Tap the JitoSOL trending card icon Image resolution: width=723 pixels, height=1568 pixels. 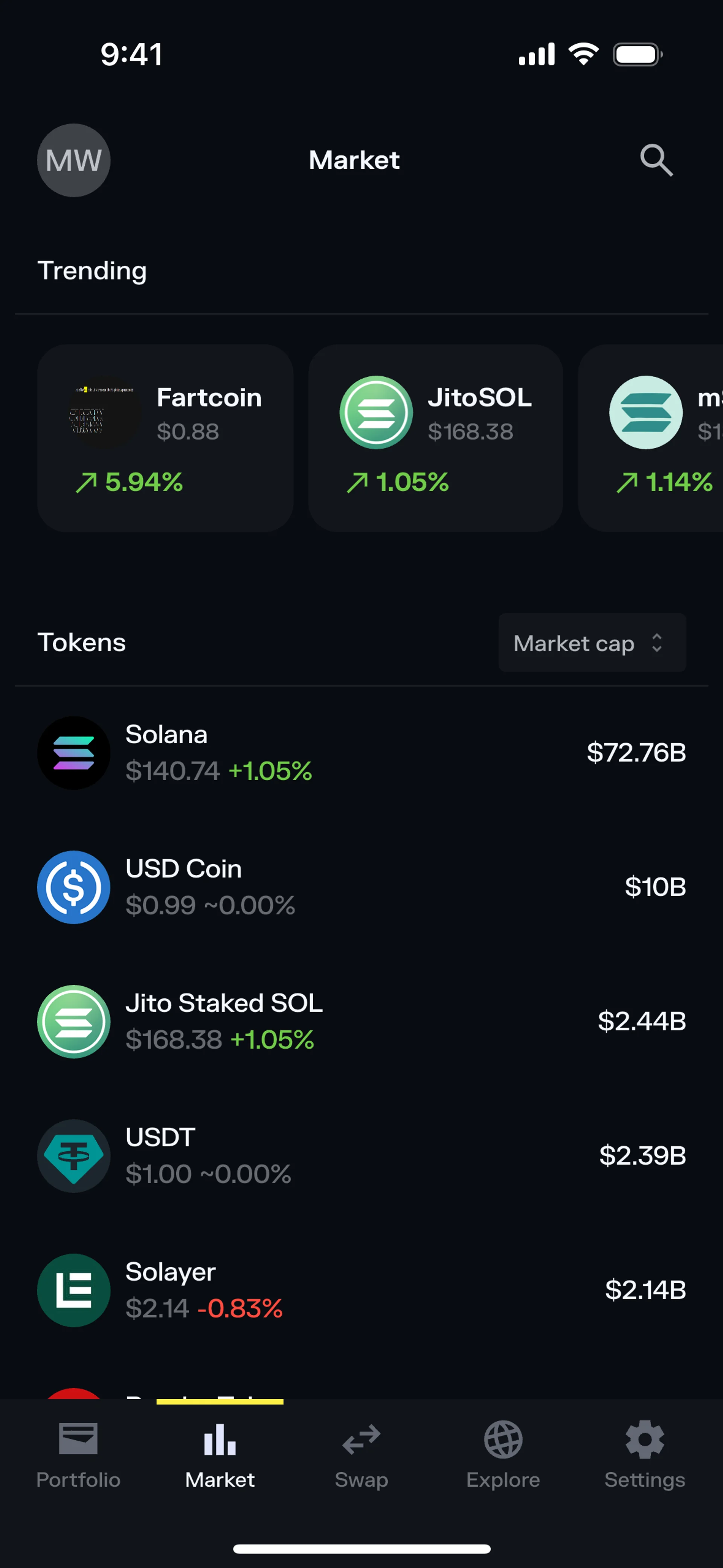point(376,412)
